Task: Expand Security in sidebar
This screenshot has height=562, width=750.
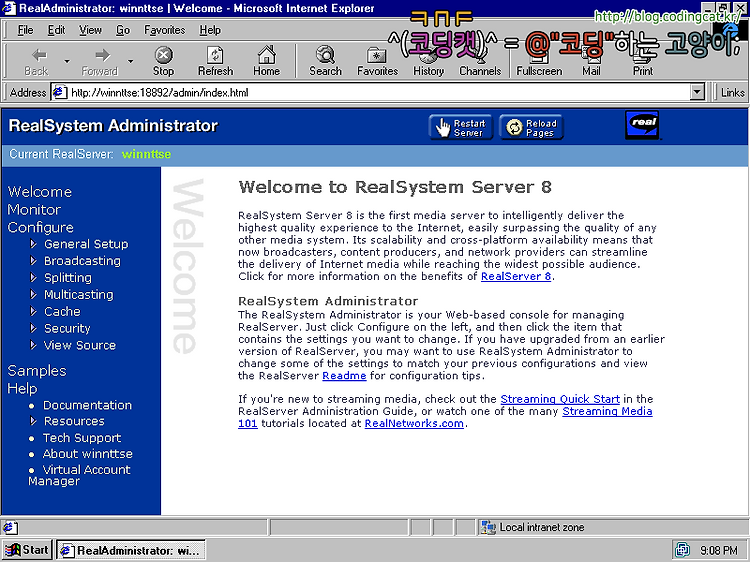Action: pos(33,328)
